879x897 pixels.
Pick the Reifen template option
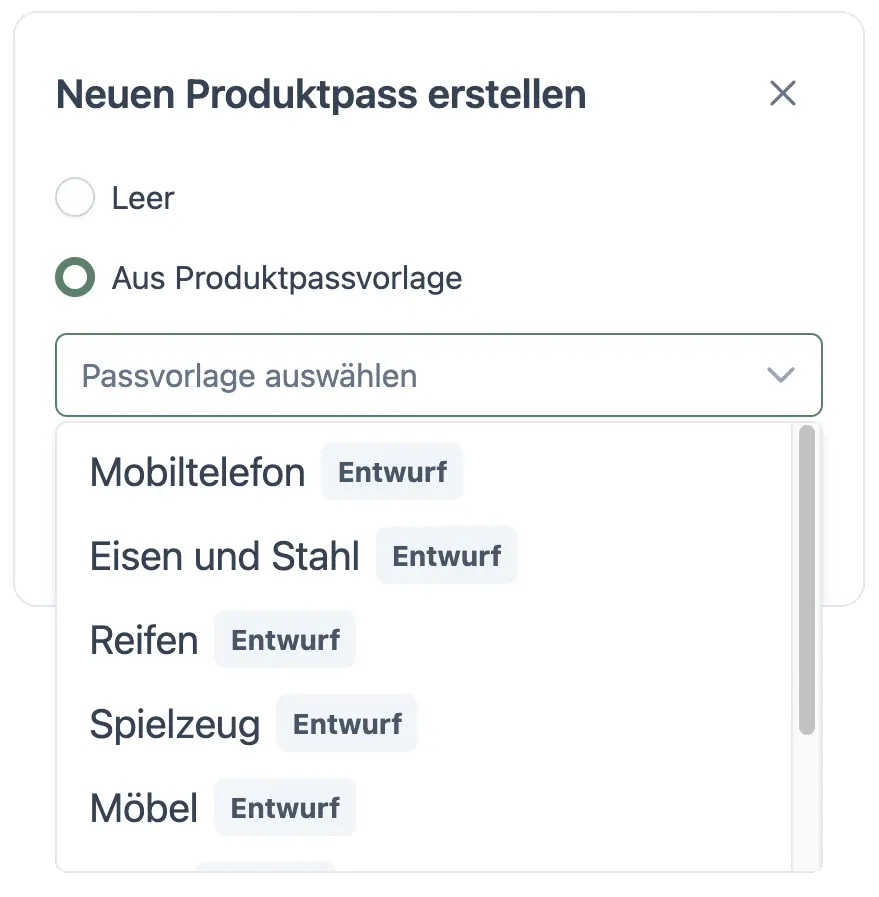(x=144, y=640)
